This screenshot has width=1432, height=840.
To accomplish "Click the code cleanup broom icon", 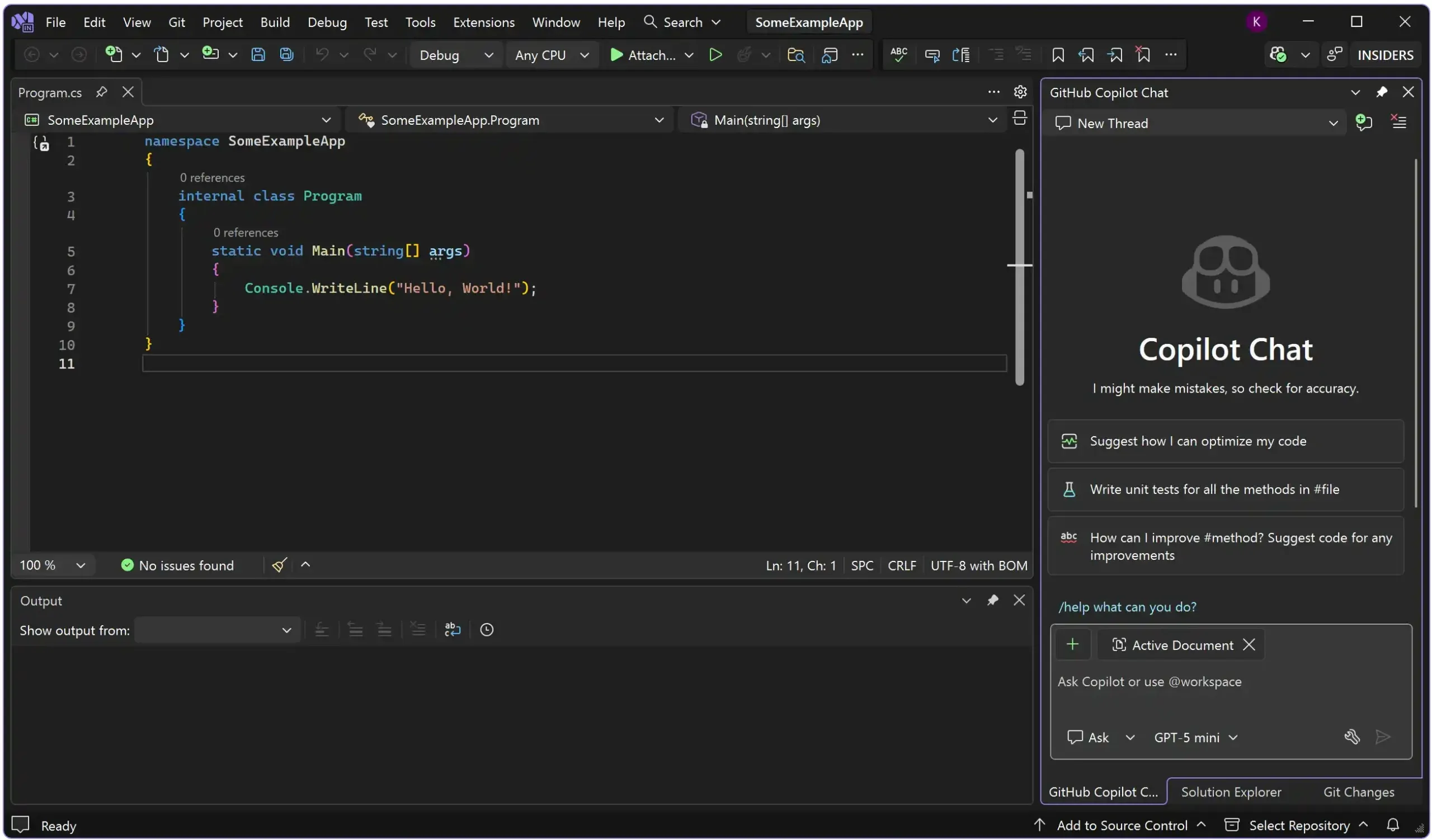I will 279,565.
